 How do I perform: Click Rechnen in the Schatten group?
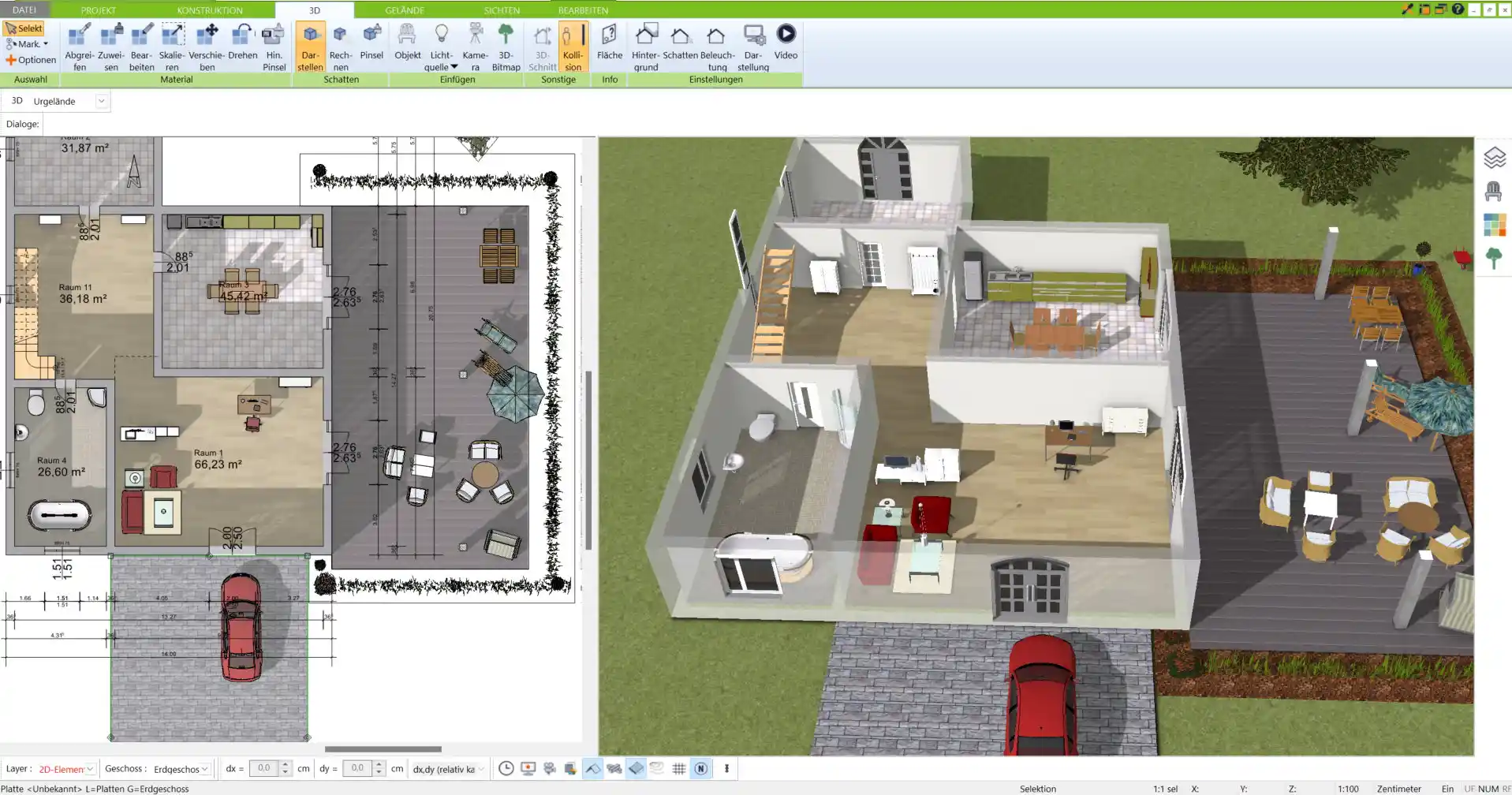pos(341,47)
